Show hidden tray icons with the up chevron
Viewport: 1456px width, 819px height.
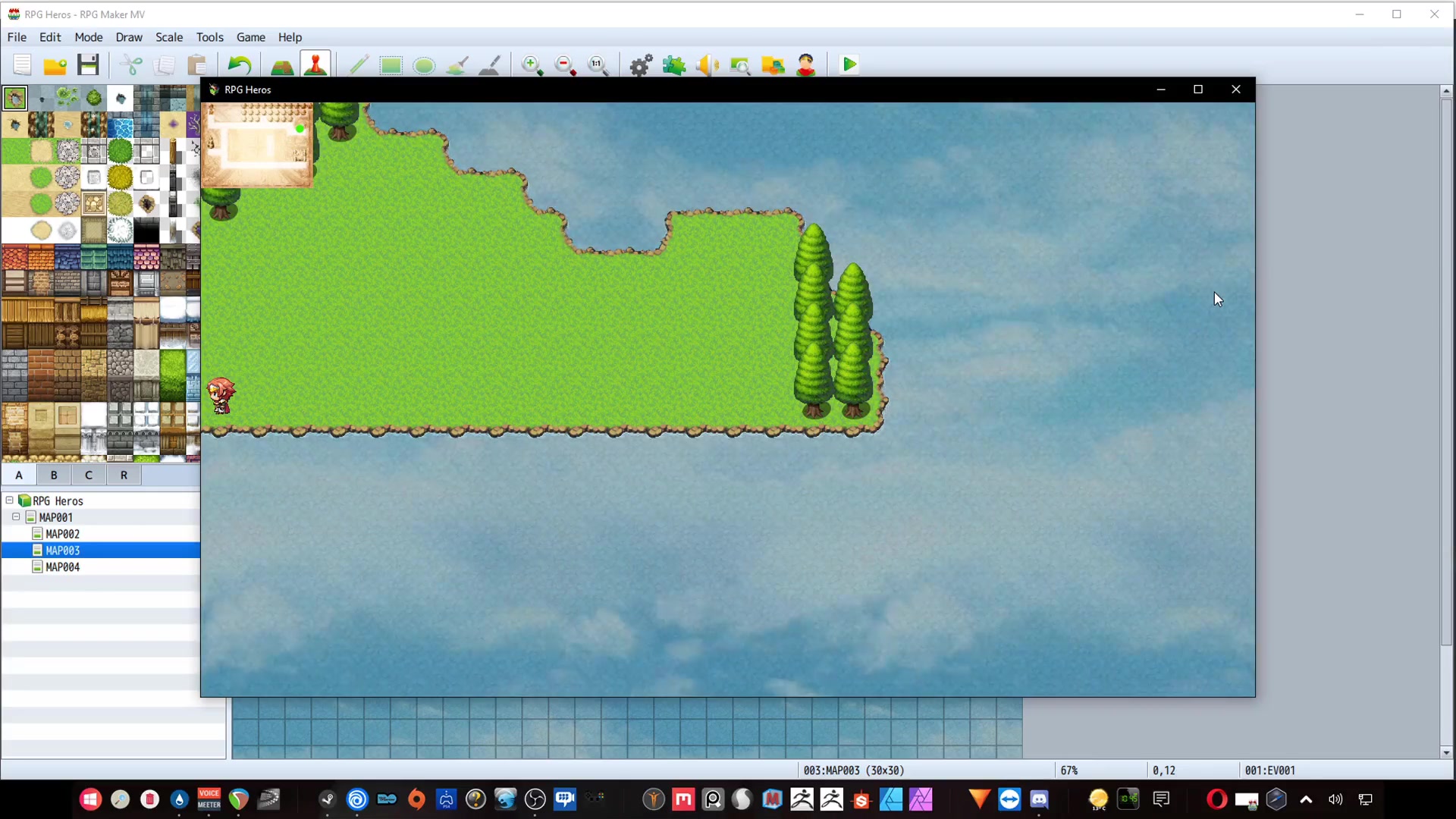(x=1306, y=799)
